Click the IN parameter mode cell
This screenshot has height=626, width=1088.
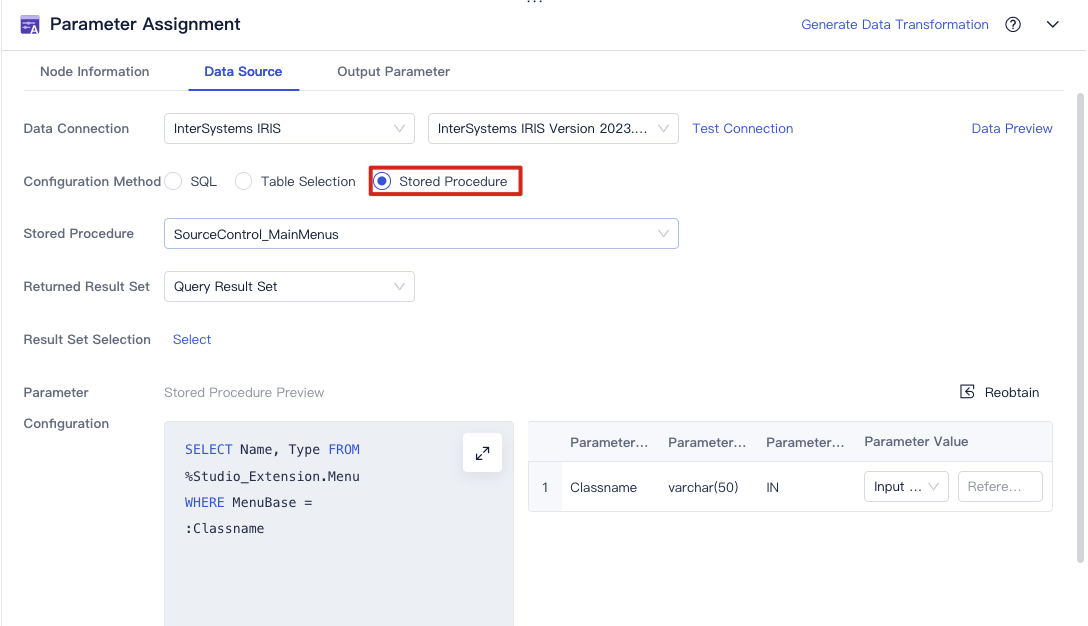(772, 487)
